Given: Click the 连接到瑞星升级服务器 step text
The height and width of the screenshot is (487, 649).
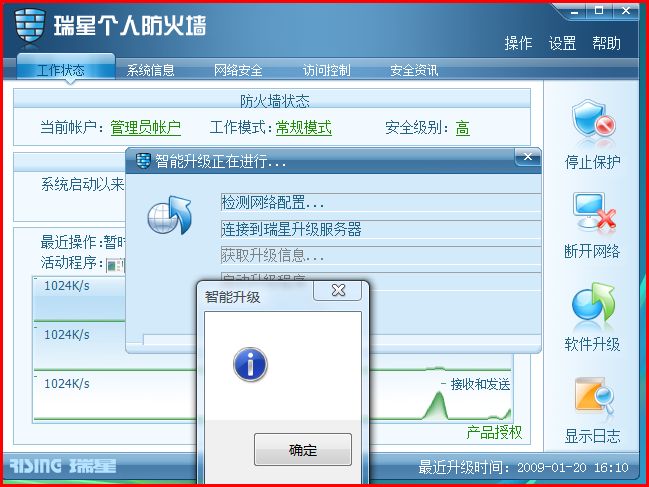Looking at the screenshot, I should (291, 229).
